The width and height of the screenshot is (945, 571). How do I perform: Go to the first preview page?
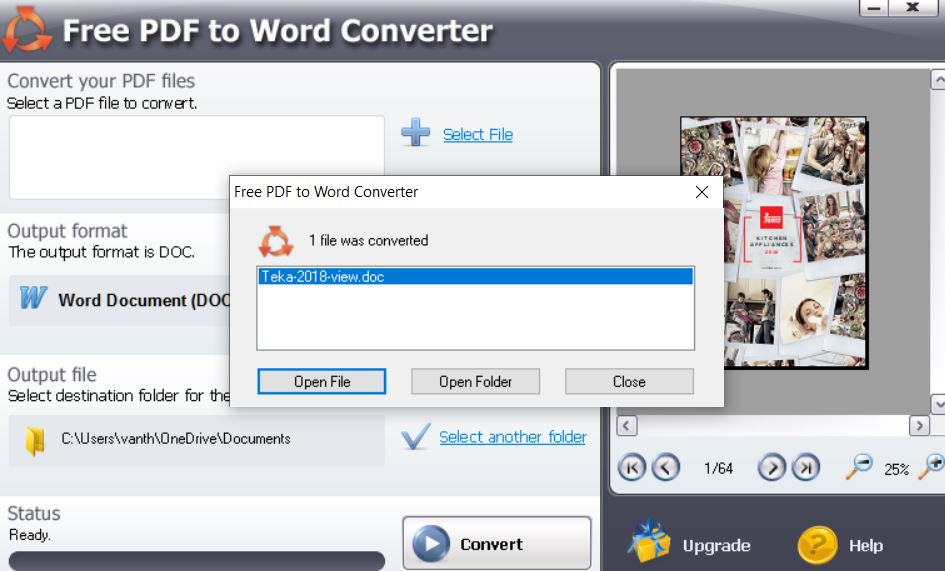pos(632,467)
